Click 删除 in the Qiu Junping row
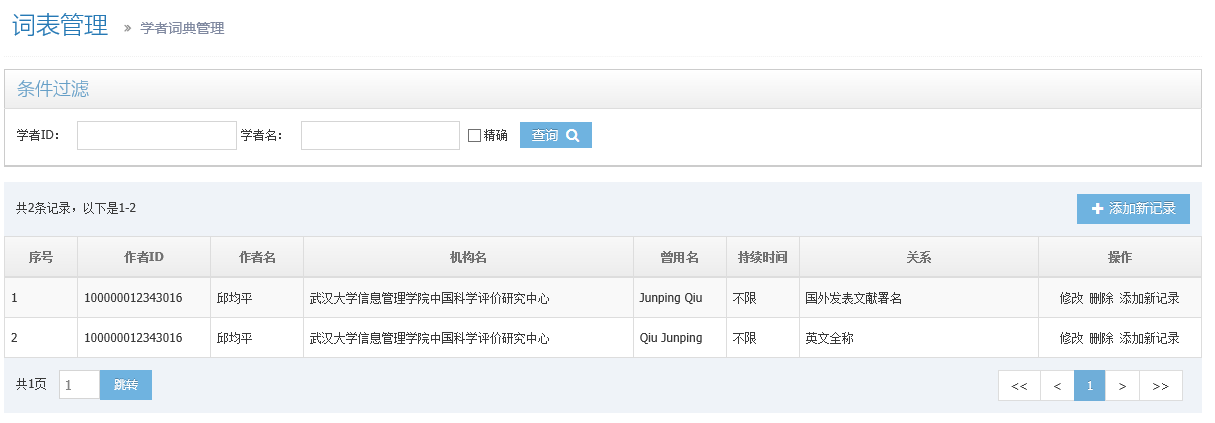1215x423 pixels. tap(1101, 338)
